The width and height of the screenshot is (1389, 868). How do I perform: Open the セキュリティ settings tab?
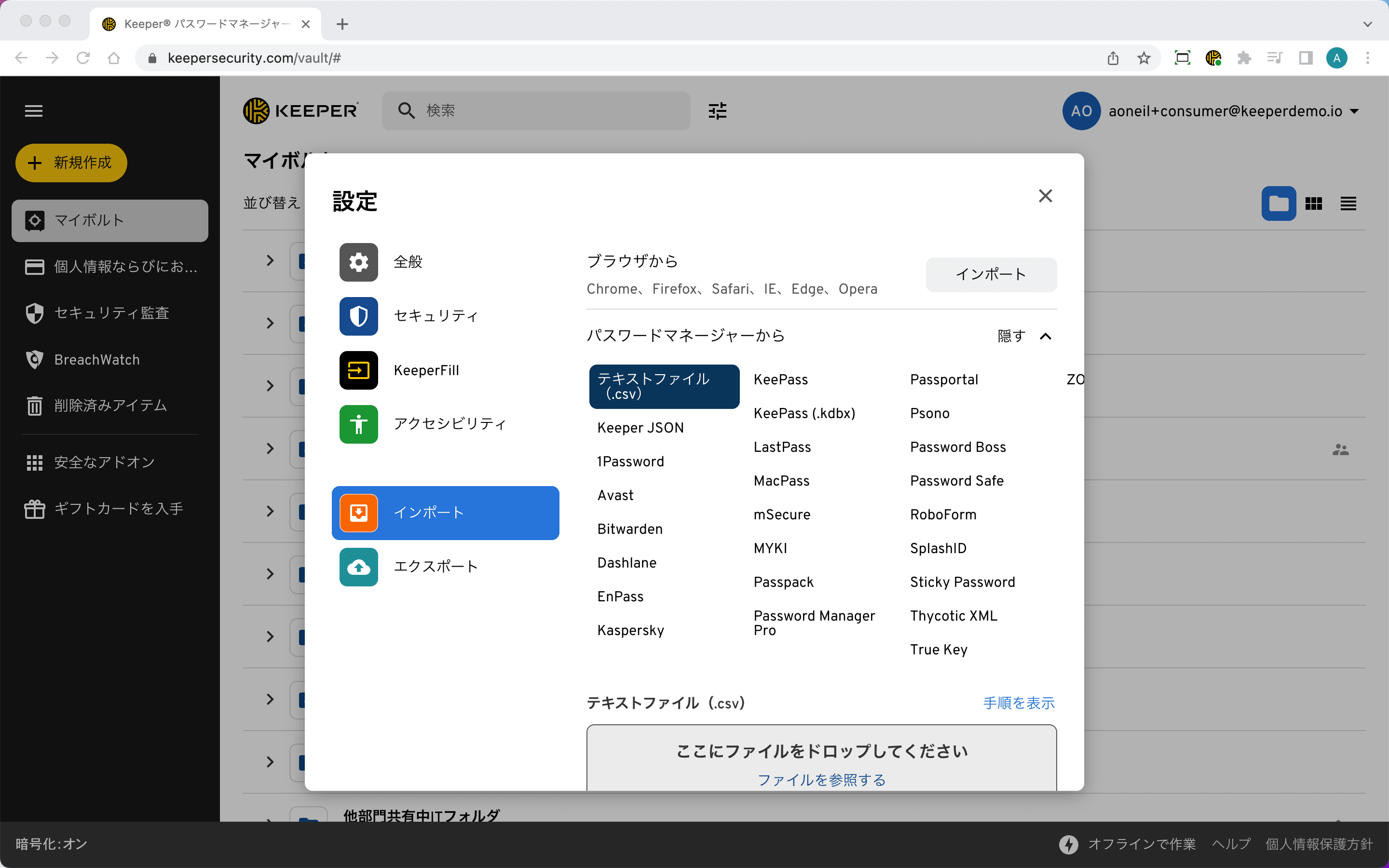435,316
